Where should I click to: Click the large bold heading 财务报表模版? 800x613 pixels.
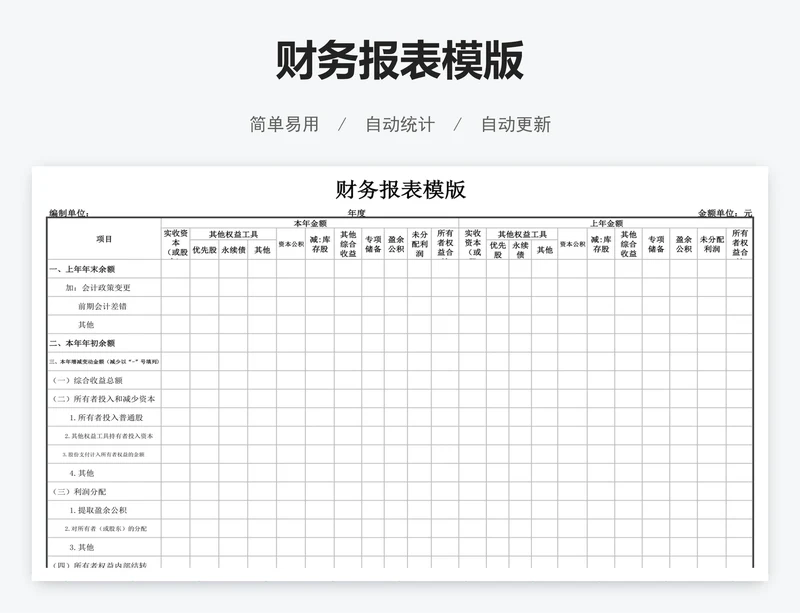click(399, 61)
